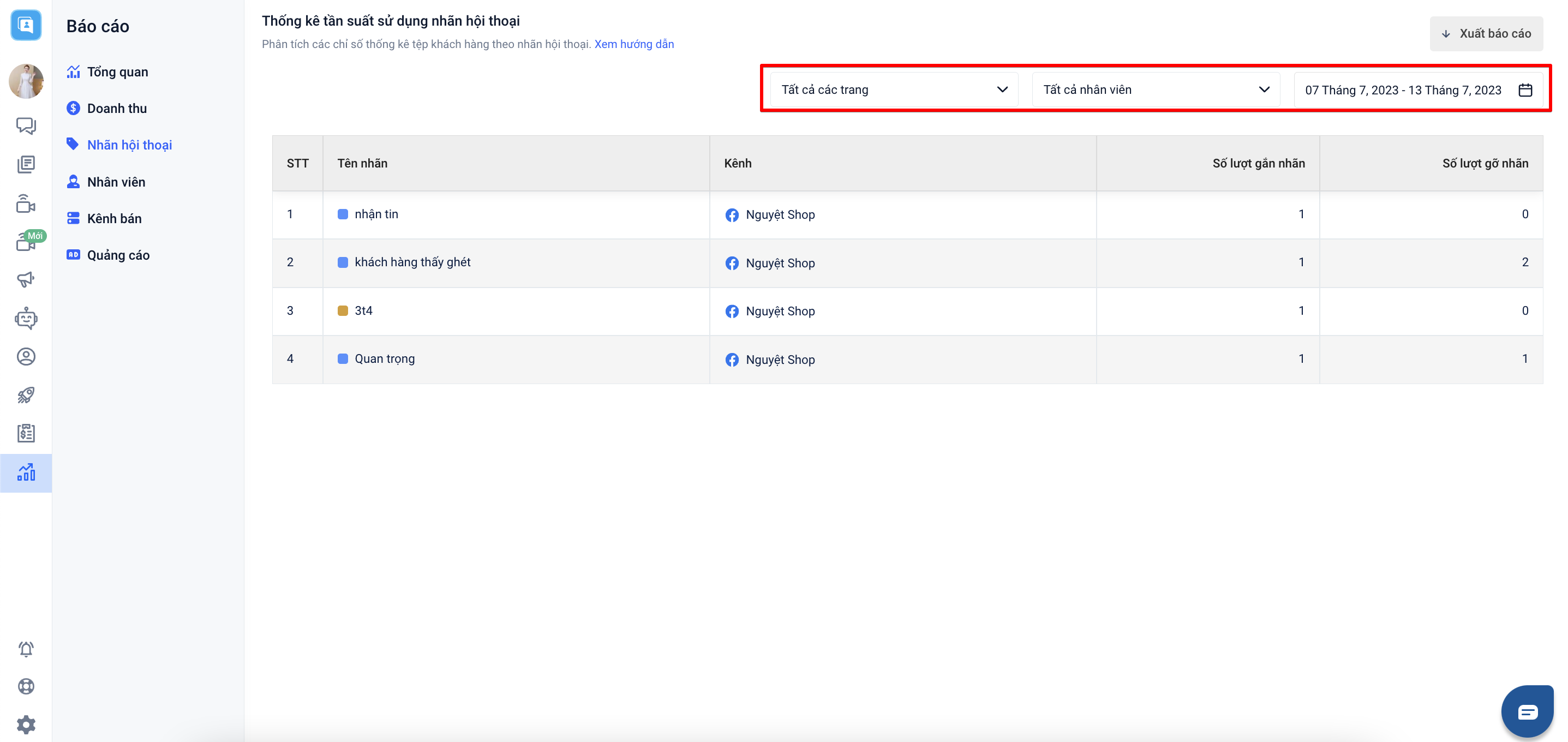Open the chat conversations sidebar icon
Image resolution: width=1568 pixels, height=742 pixels.
(26, 125)
